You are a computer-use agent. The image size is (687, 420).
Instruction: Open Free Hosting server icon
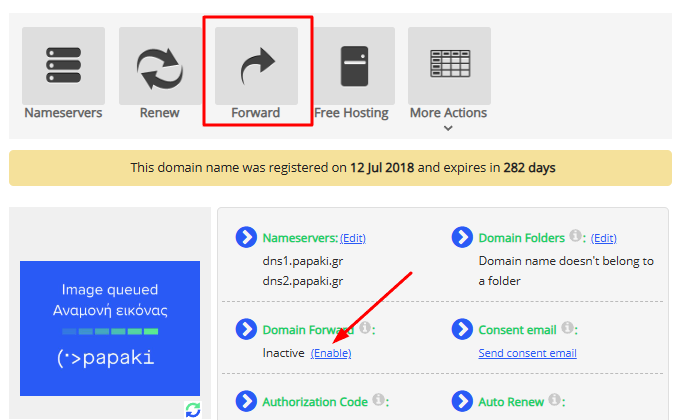(x=354, y=66)
